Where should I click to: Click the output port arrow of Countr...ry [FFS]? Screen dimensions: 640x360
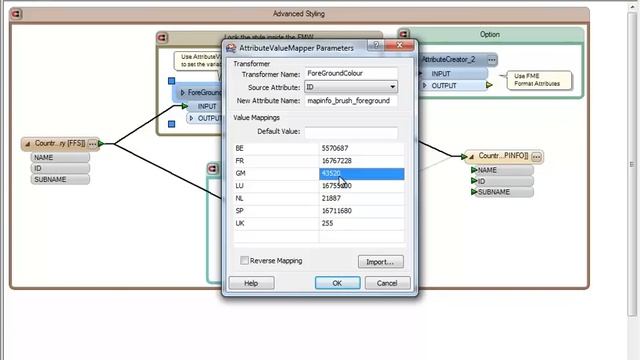tap(101, 144)
